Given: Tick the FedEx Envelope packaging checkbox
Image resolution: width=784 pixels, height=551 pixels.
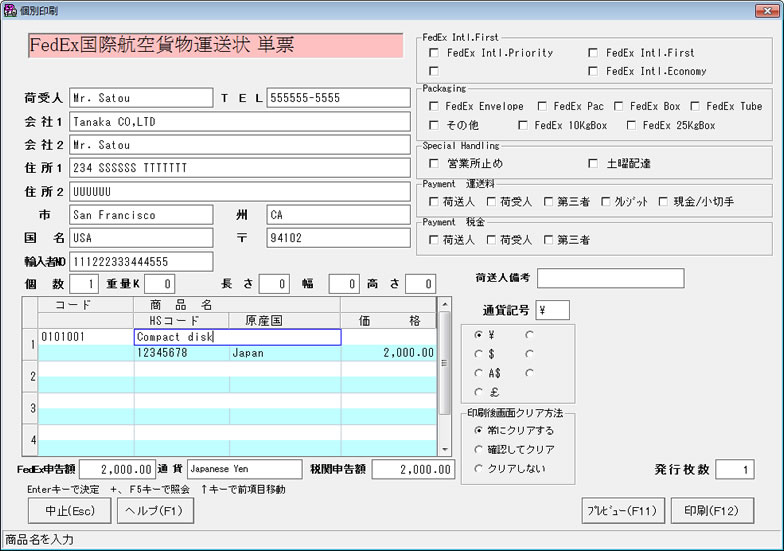Looking at the screenshot, I should (x=434, y=106).
